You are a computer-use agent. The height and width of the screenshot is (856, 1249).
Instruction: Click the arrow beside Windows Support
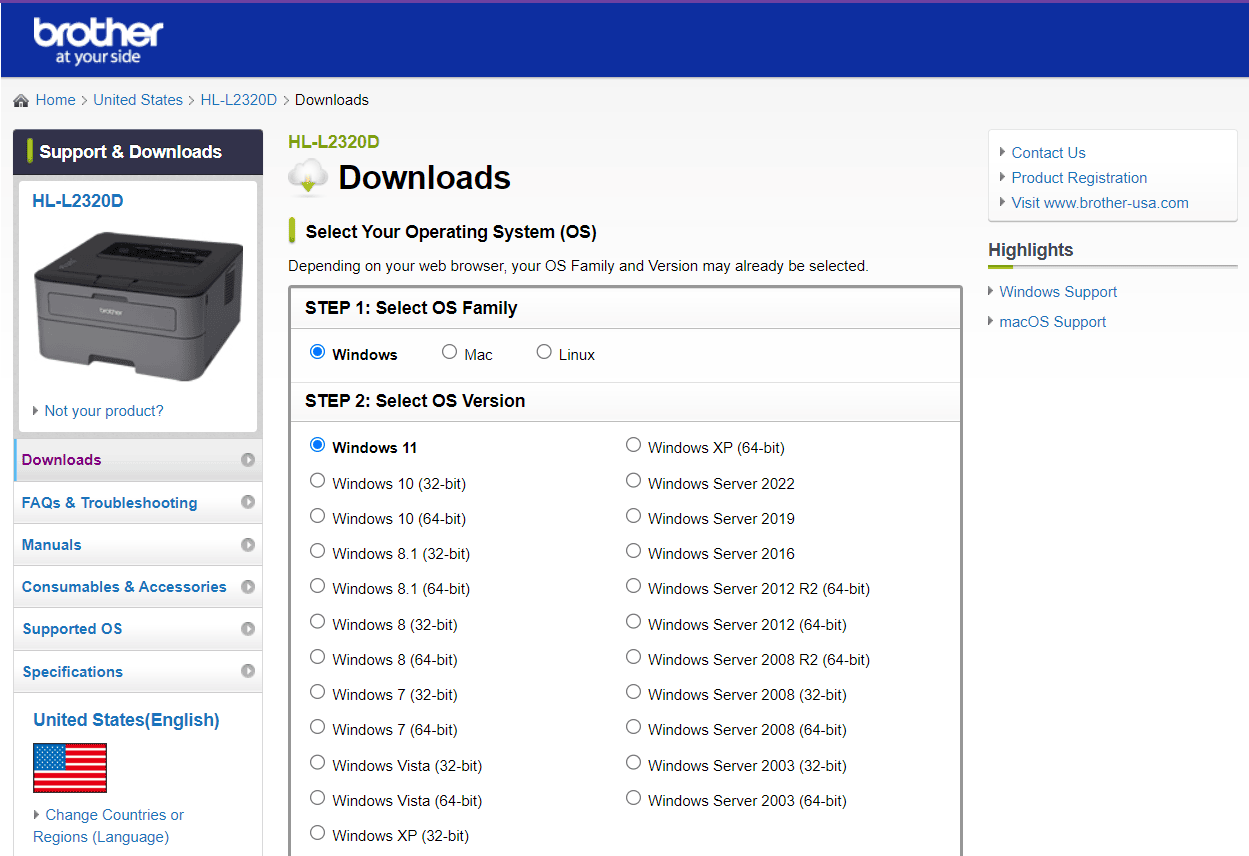[x=991, y=291]
